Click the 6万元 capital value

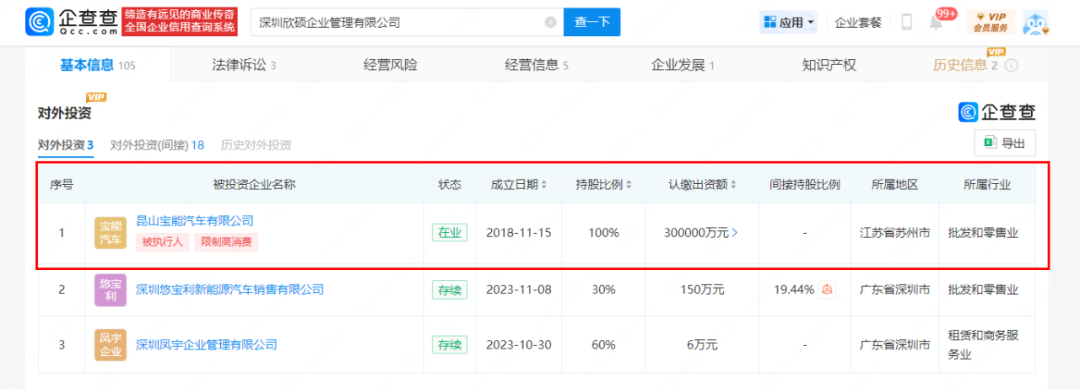701,344
